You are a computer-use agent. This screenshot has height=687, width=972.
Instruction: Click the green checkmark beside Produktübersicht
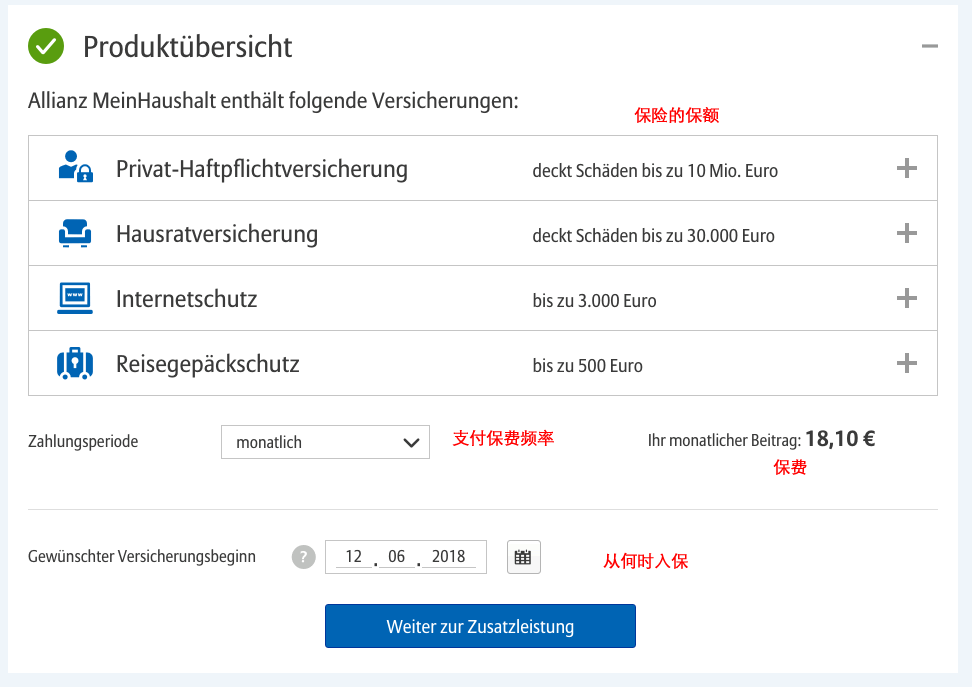click(x=46, y=47)
